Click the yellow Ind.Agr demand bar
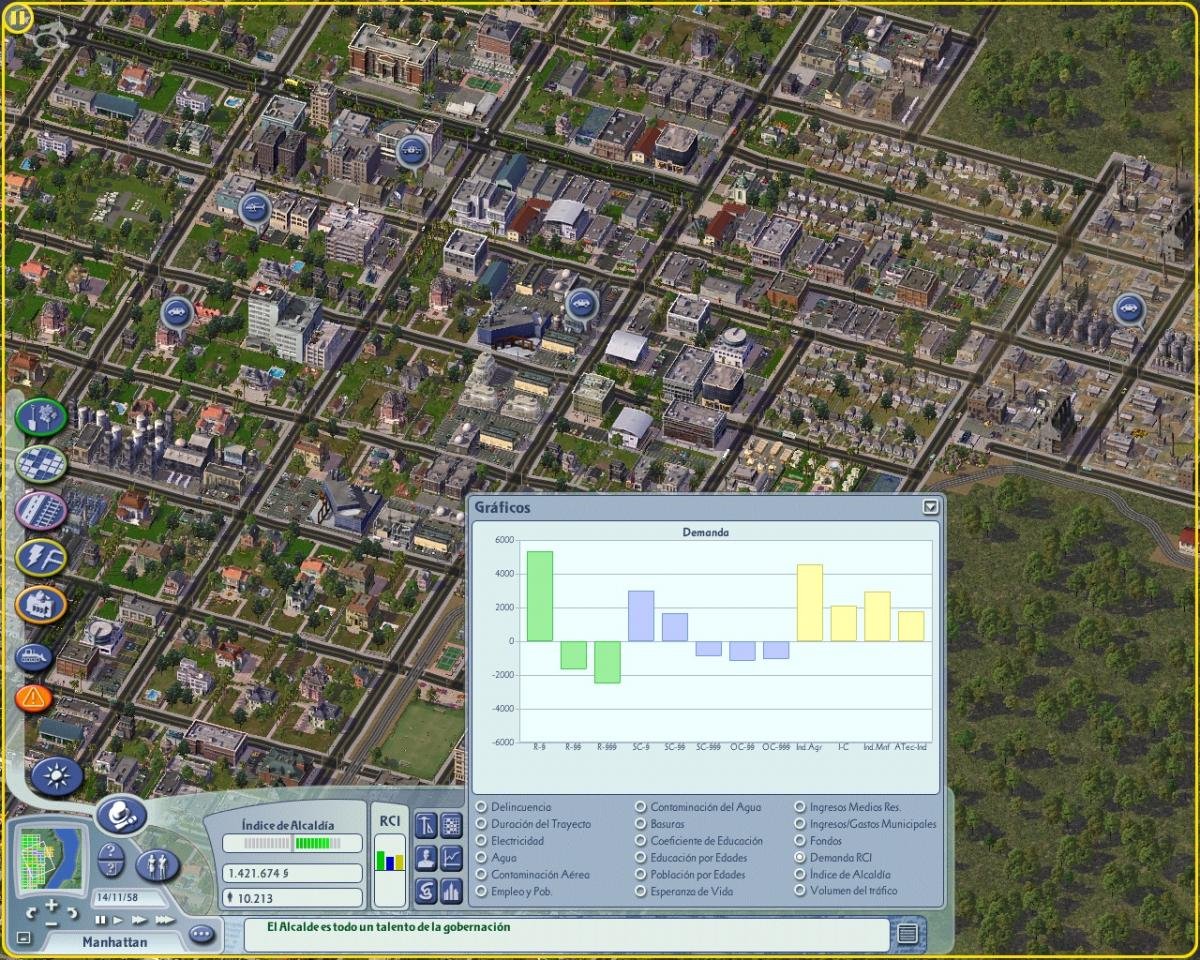This screenshot has width=1200, height=960. coord(810,603)
